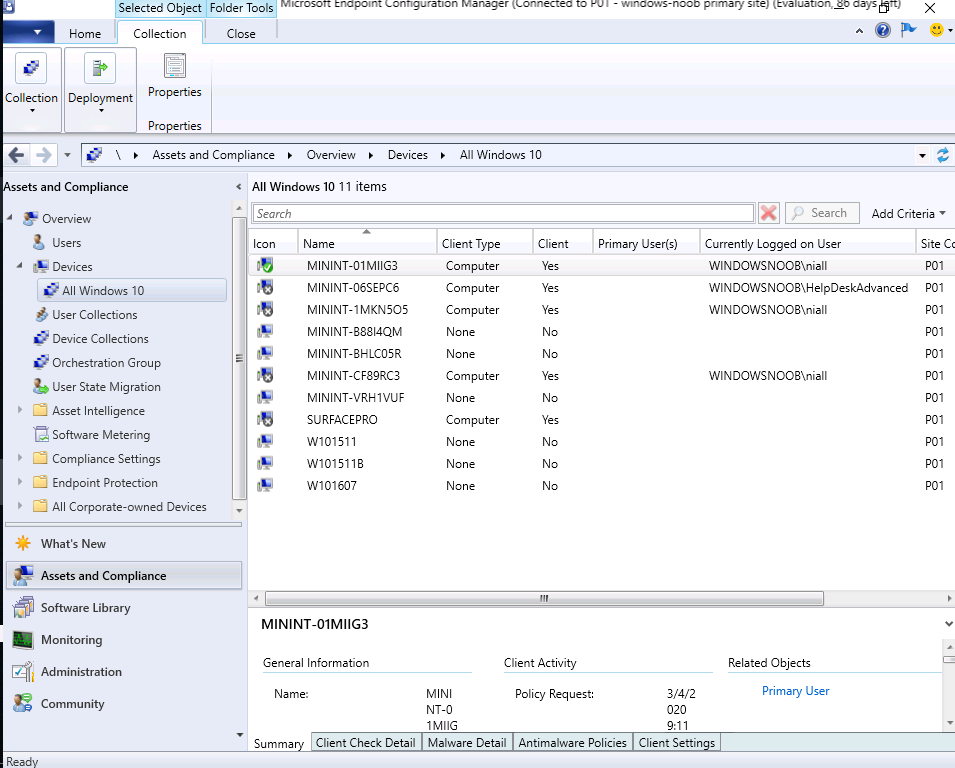Sort by Currently Logged on User column
The image size is (955, 768).
(x=808, y=243)
